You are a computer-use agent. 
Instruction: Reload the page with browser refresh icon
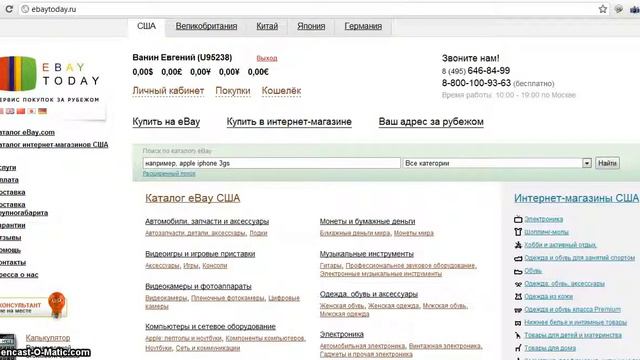click(x=9, y=9)
